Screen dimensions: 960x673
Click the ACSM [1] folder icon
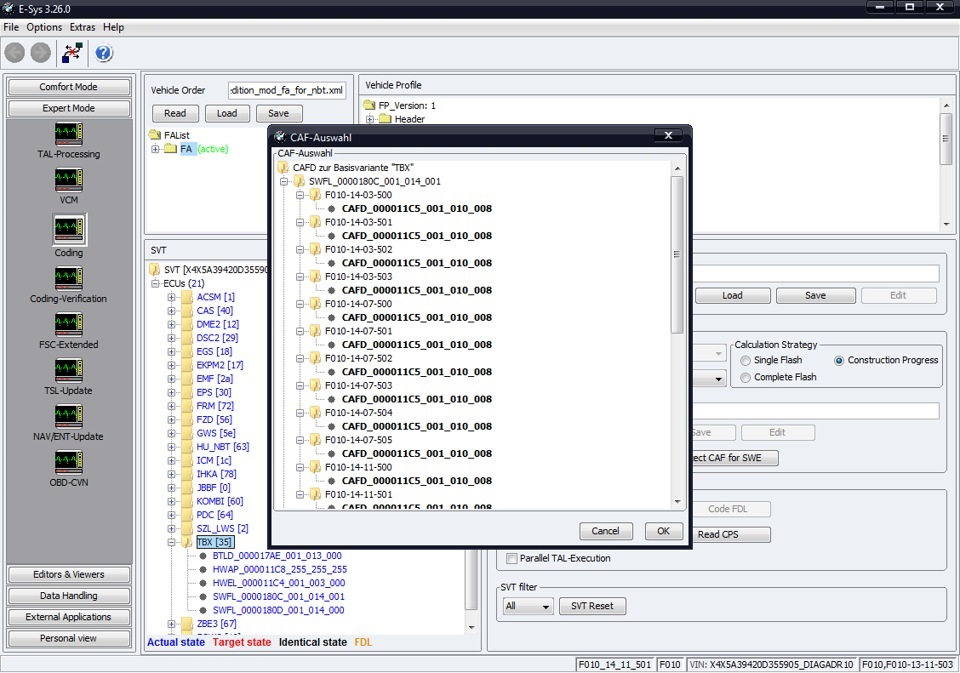coord(187,297)
